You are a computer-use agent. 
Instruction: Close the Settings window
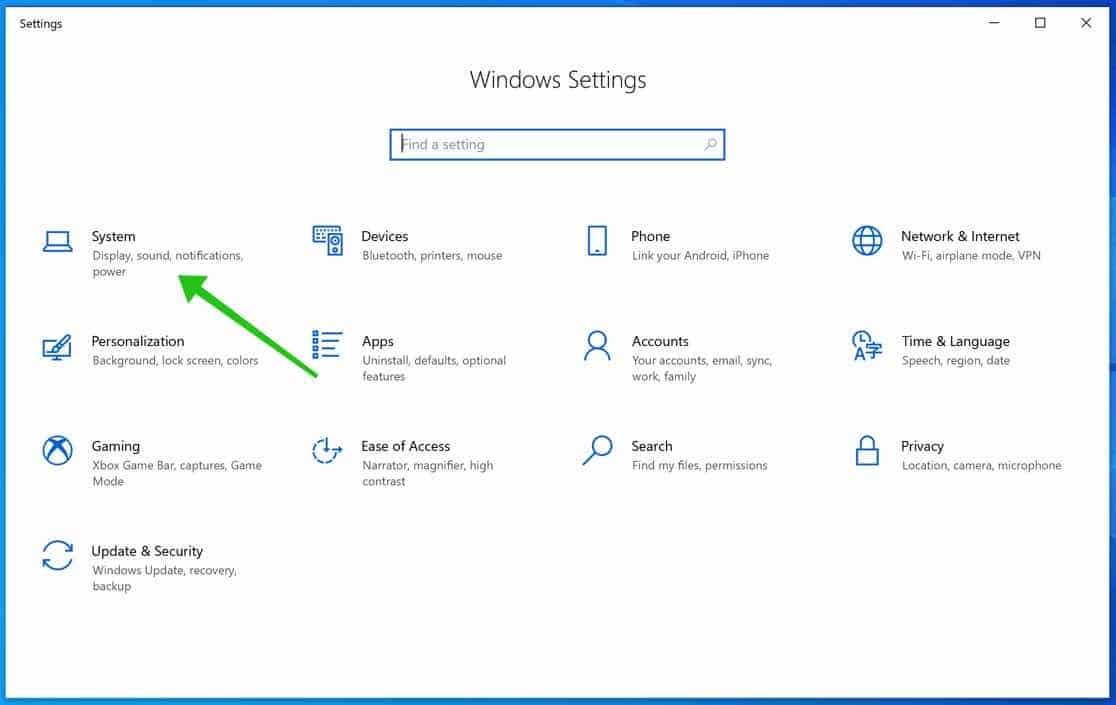(x=1086, y=23)
